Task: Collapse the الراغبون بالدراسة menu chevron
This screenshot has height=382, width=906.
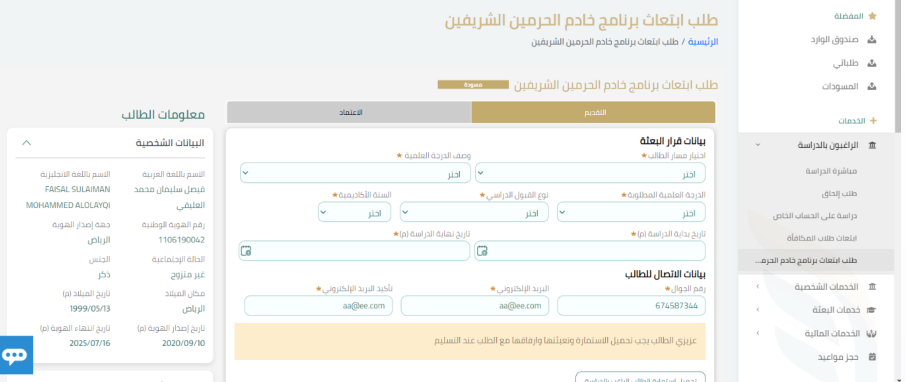Action: point(758,145)
